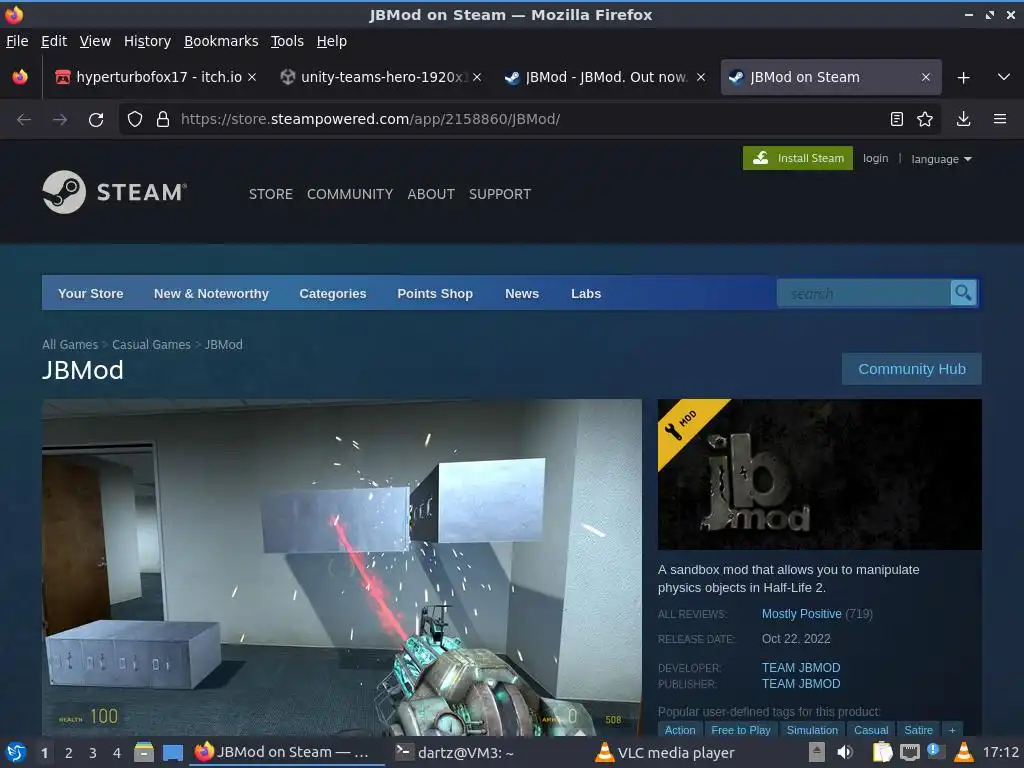Click the site security padlock icon

coord(163,119)
